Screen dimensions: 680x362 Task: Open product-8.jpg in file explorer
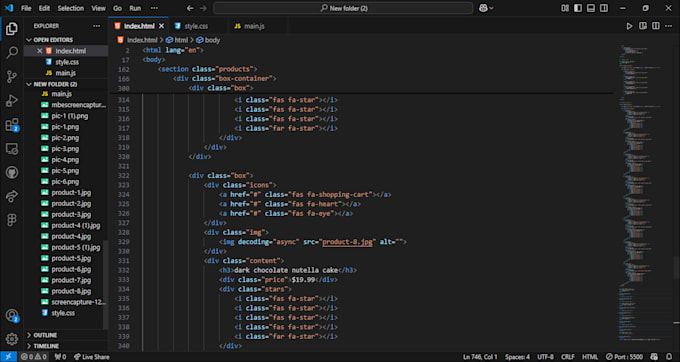(65, 291)
